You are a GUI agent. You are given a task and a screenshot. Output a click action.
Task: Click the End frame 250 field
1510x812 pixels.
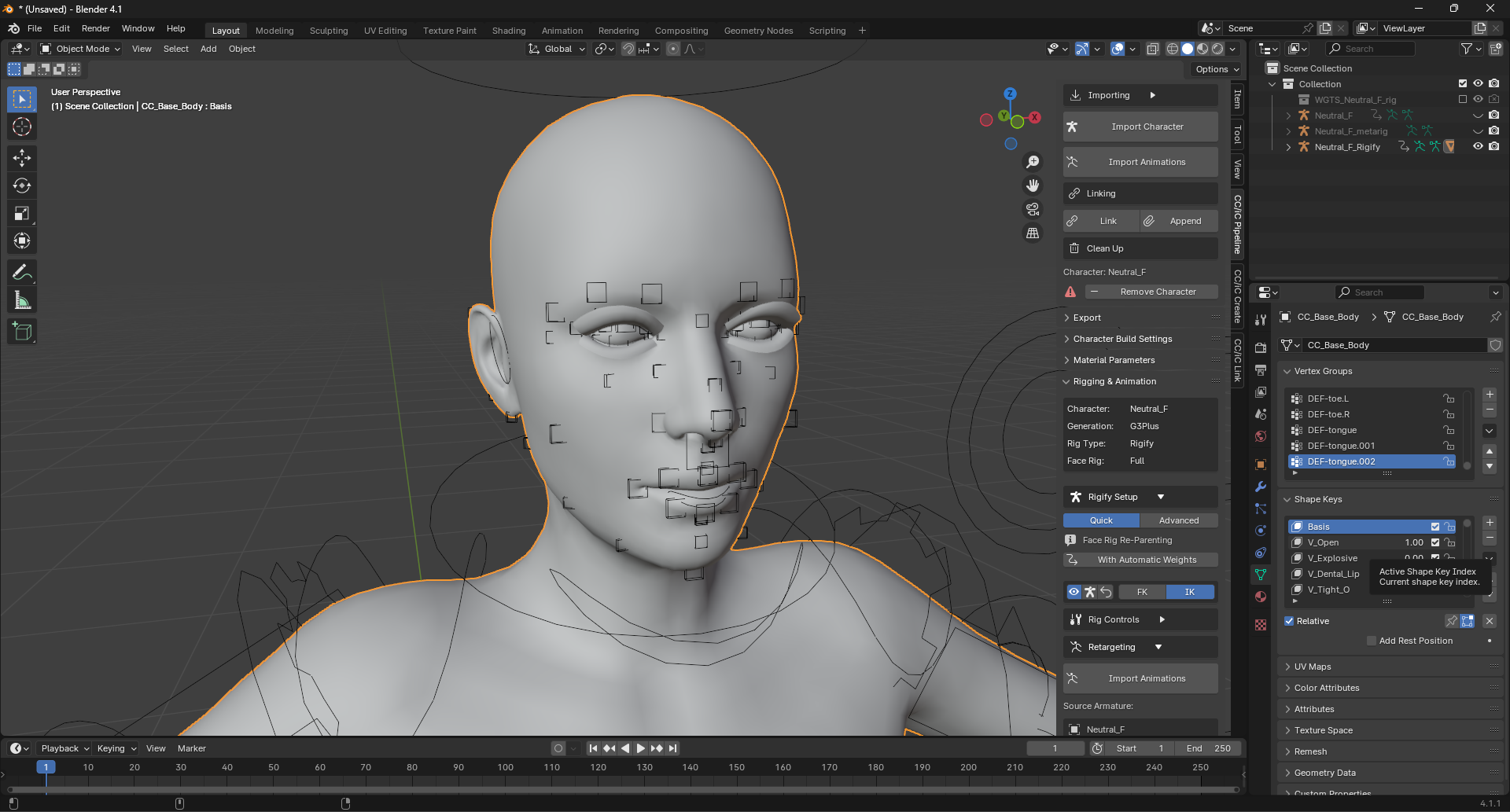click(1209, 748)
